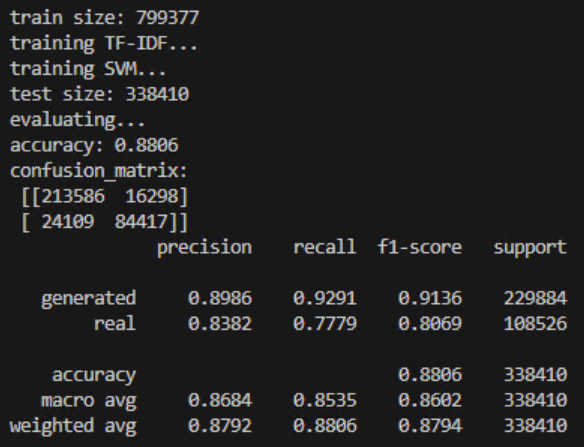The height and width of the screenshot is (447, 584).
Task: Click the accuracy row support 338410
Action: click(535, 374)
